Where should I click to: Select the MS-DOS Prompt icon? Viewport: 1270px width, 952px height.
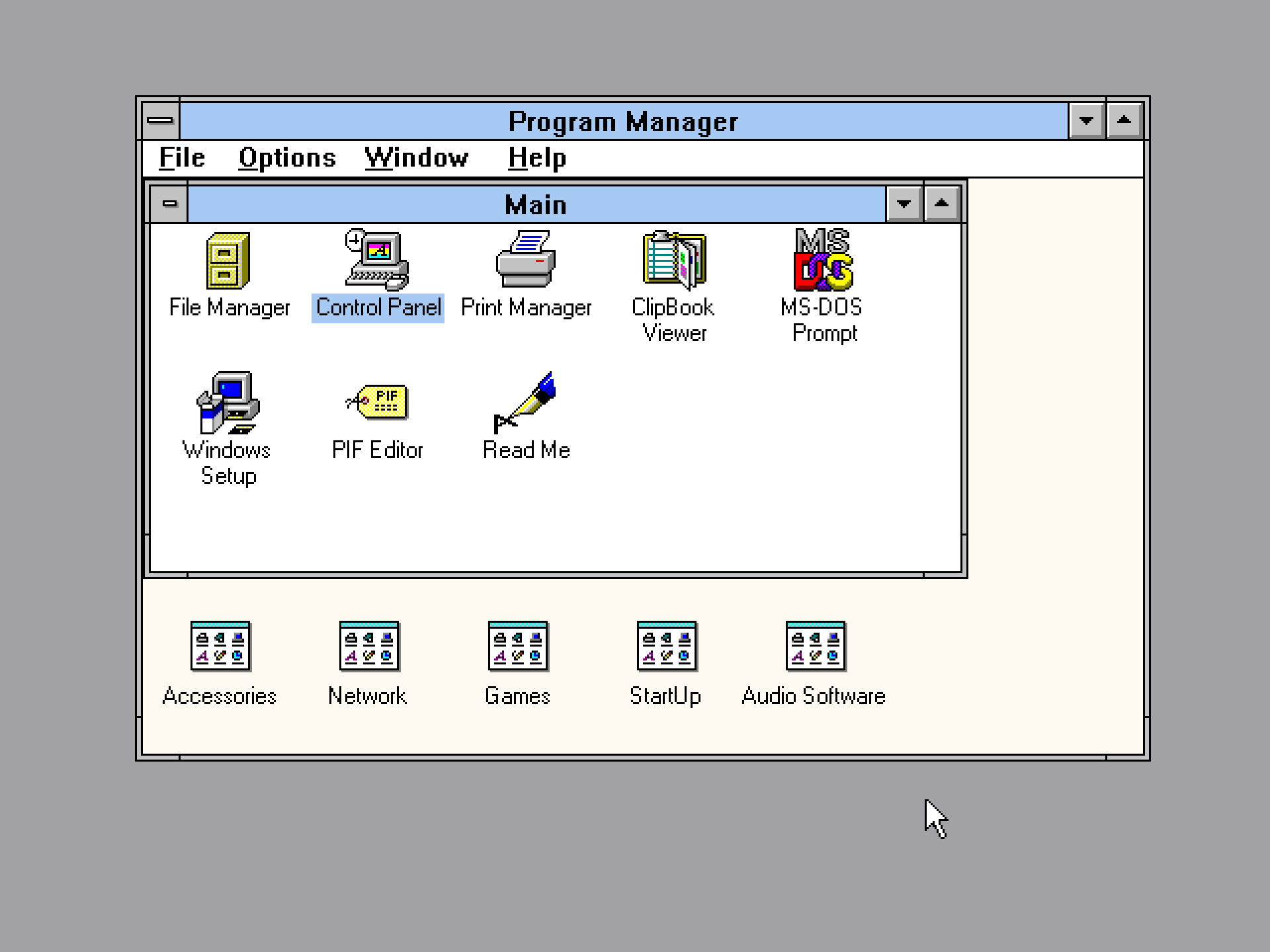(x=824, y=259)
